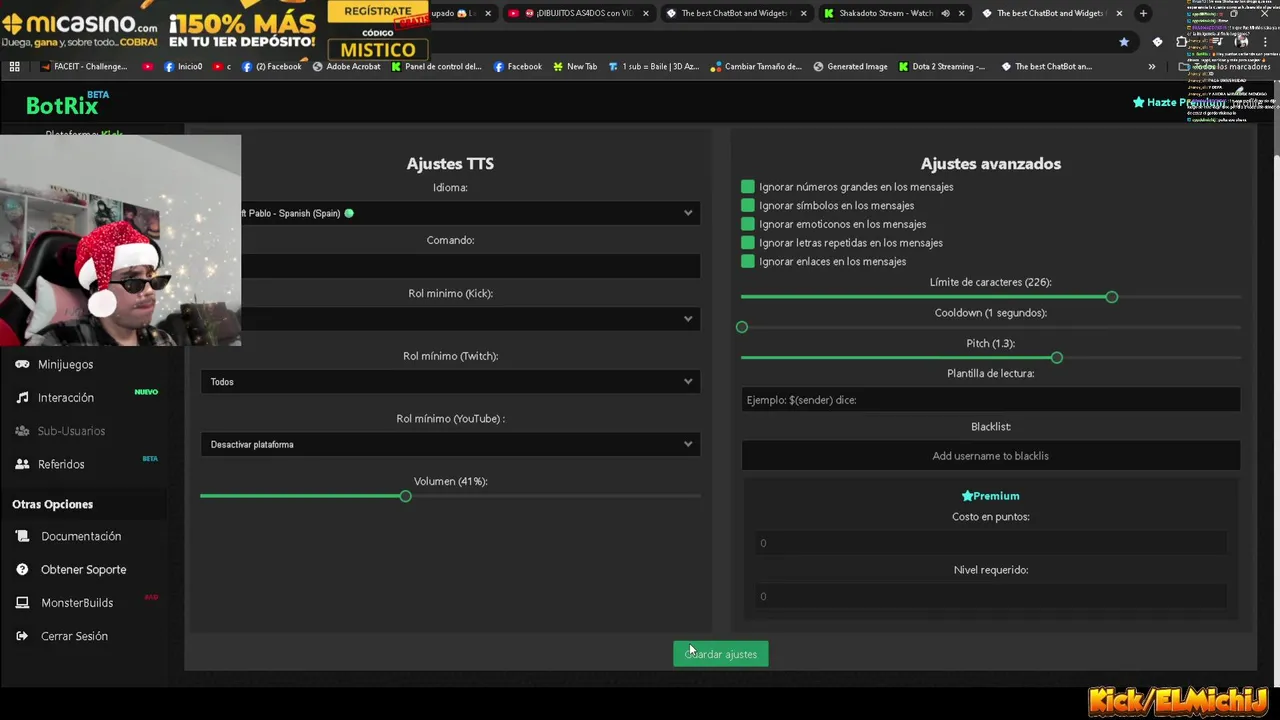Click the Pitch slider handle

pos(1056,358)
